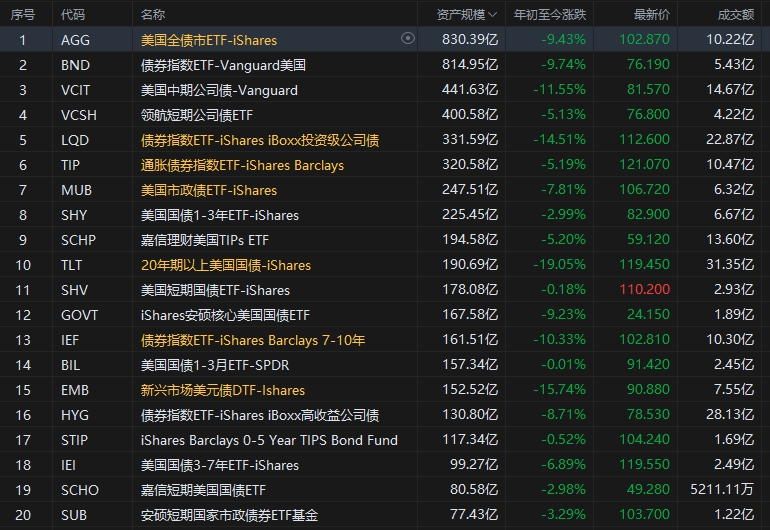This screenshot has width=770, height=530.
Task: Sort by the 年初至今涨跌 column header
Action: coord(550,15)
